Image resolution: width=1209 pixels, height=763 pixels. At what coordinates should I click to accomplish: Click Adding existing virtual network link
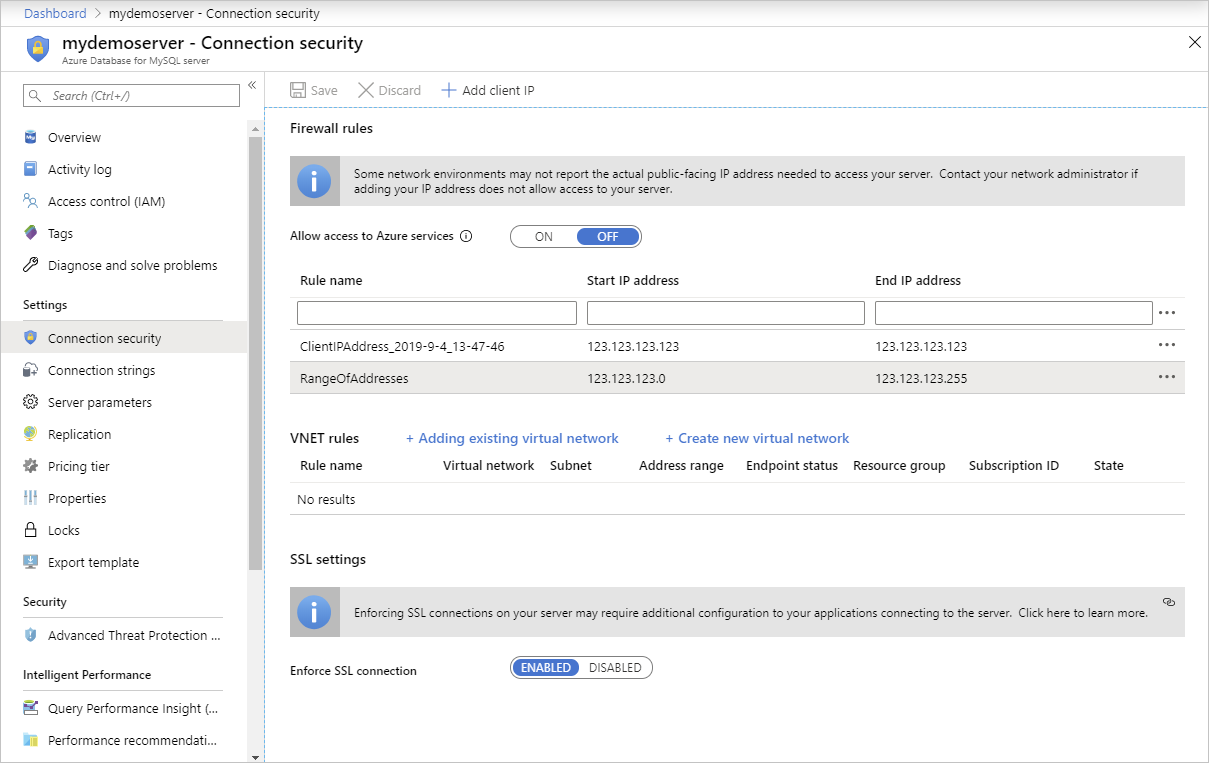click(512, 439)
